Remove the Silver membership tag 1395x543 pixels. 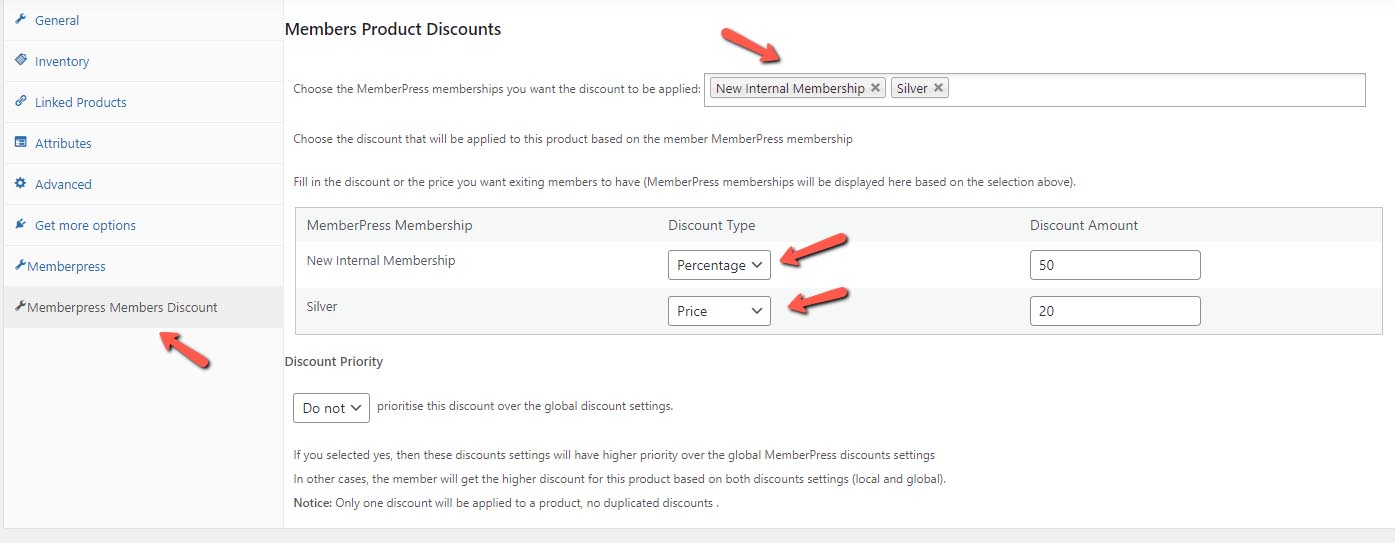(x=938, y=88)
